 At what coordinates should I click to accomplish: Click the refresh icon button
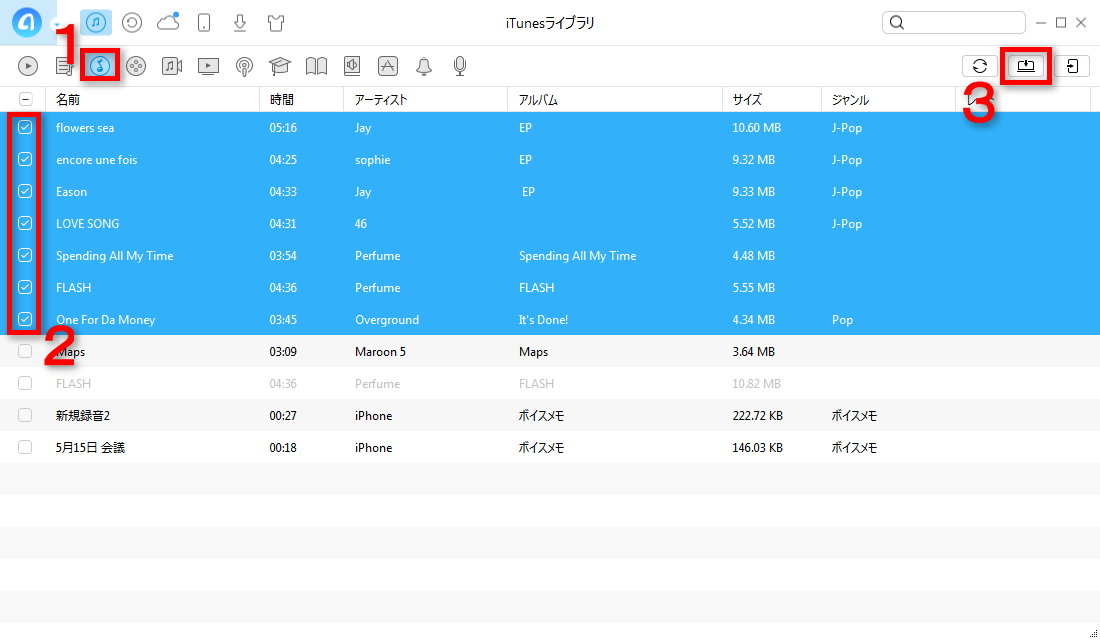980,66
